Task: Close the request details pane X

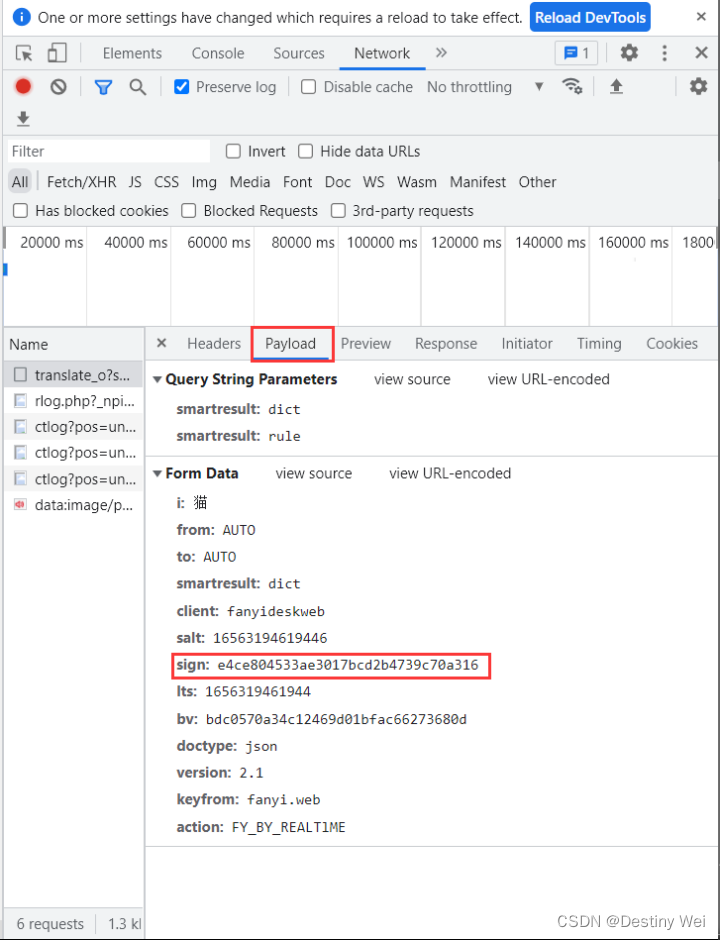Action: (x=161, y=343)
